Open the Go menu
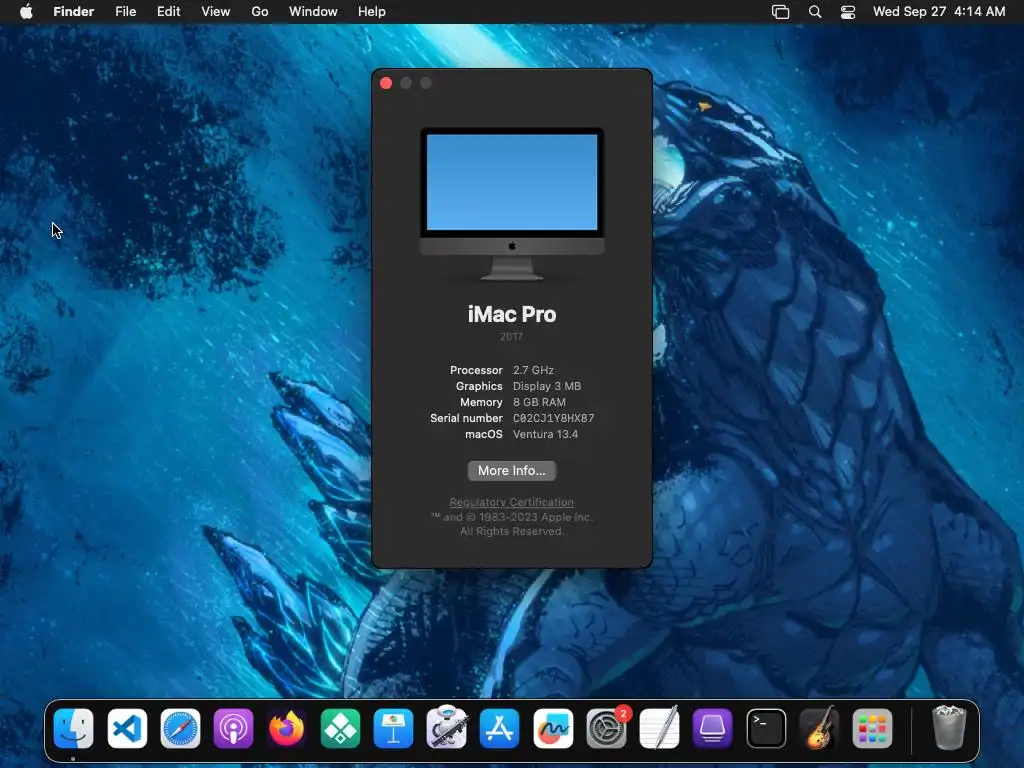 point(260,12)
